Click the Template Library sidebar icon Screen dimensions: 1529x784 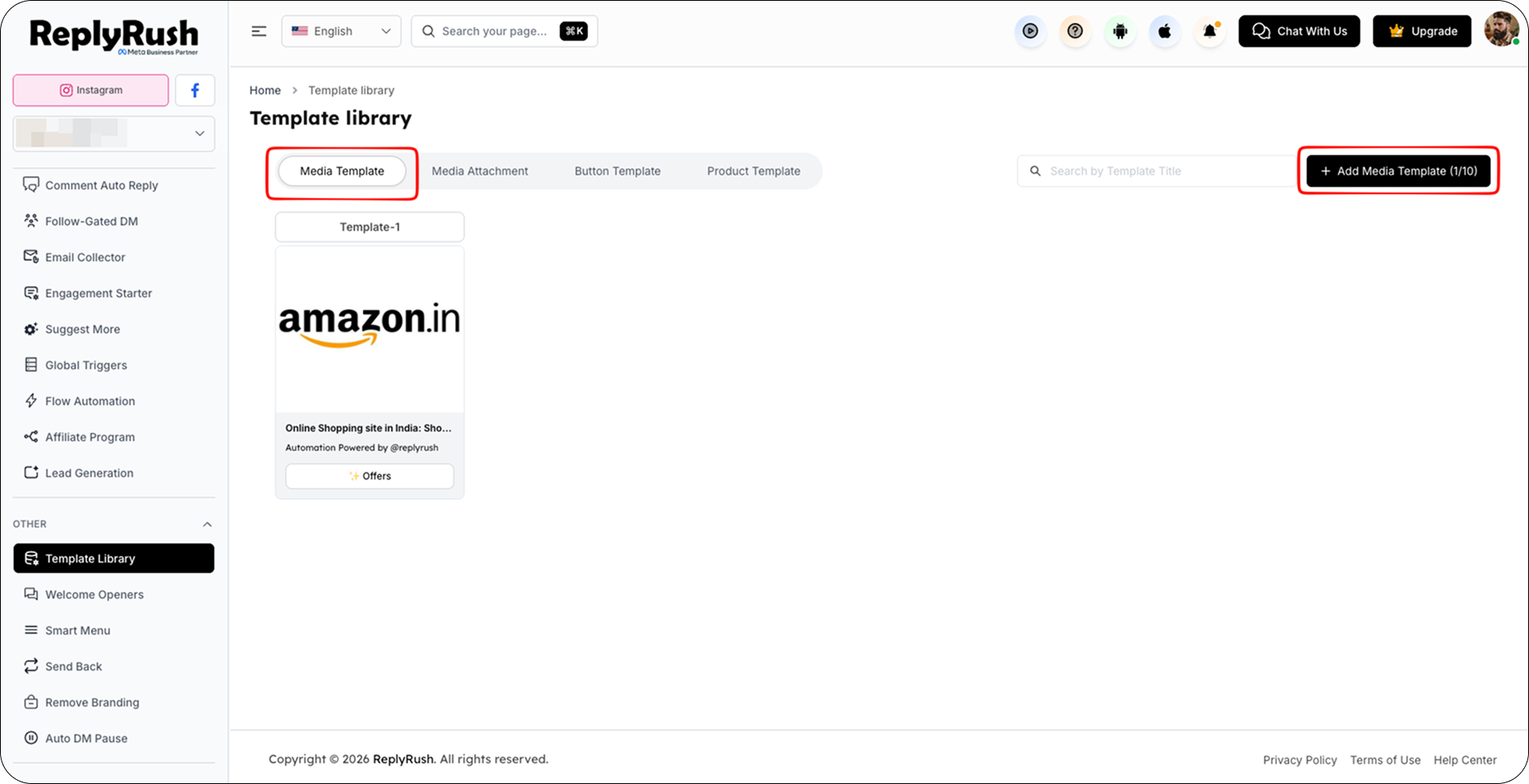click(31, 558)
